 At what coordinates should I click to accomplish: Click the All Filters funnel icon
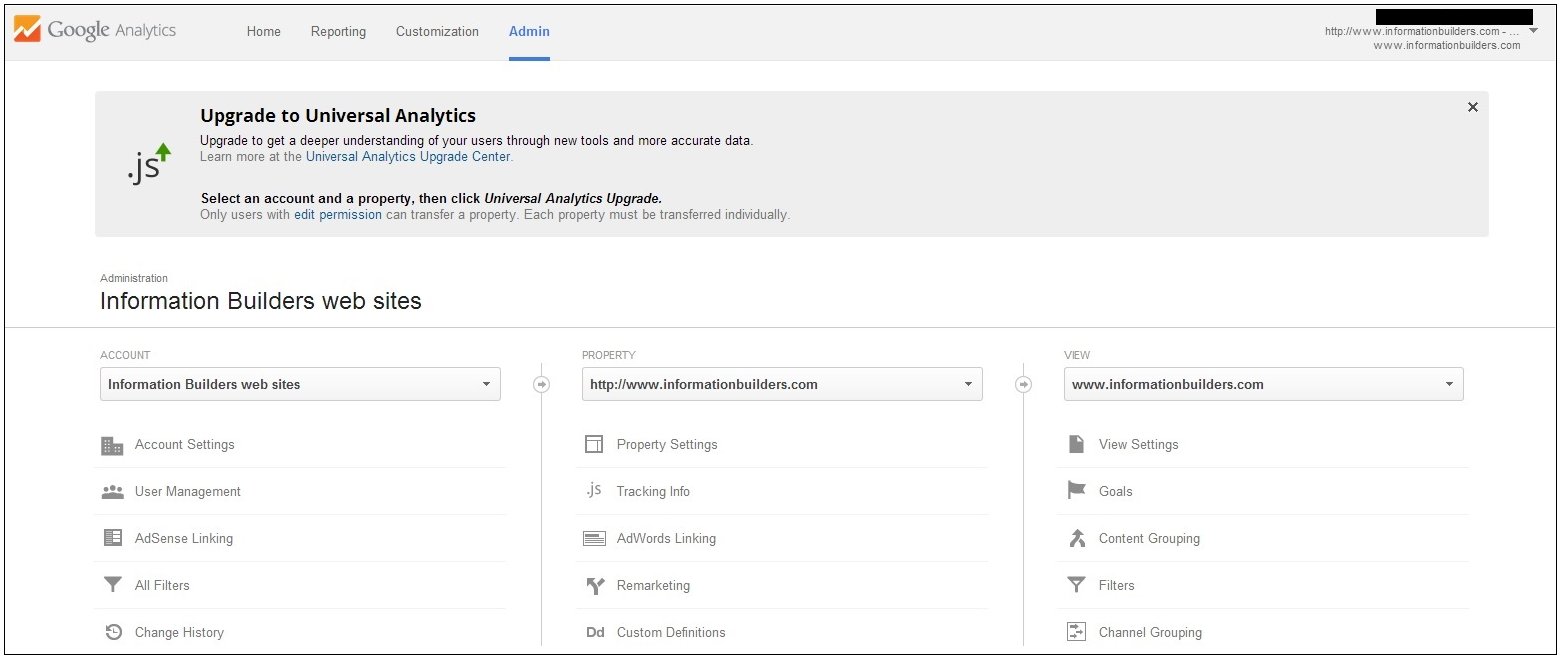(112, 585)
